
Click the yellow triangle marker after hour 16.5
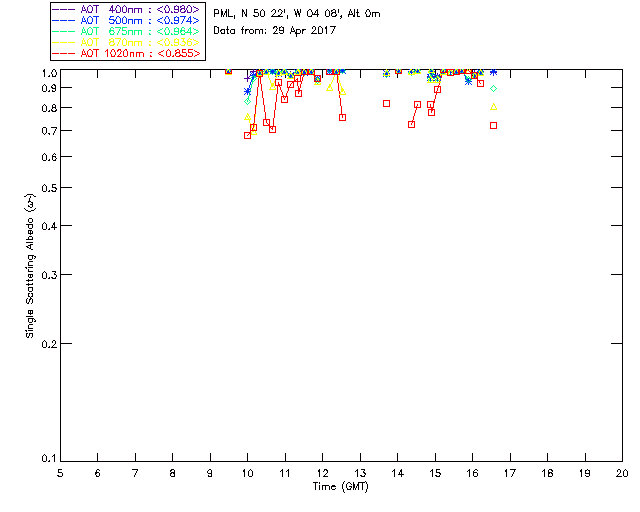click(x=493, y=107)
